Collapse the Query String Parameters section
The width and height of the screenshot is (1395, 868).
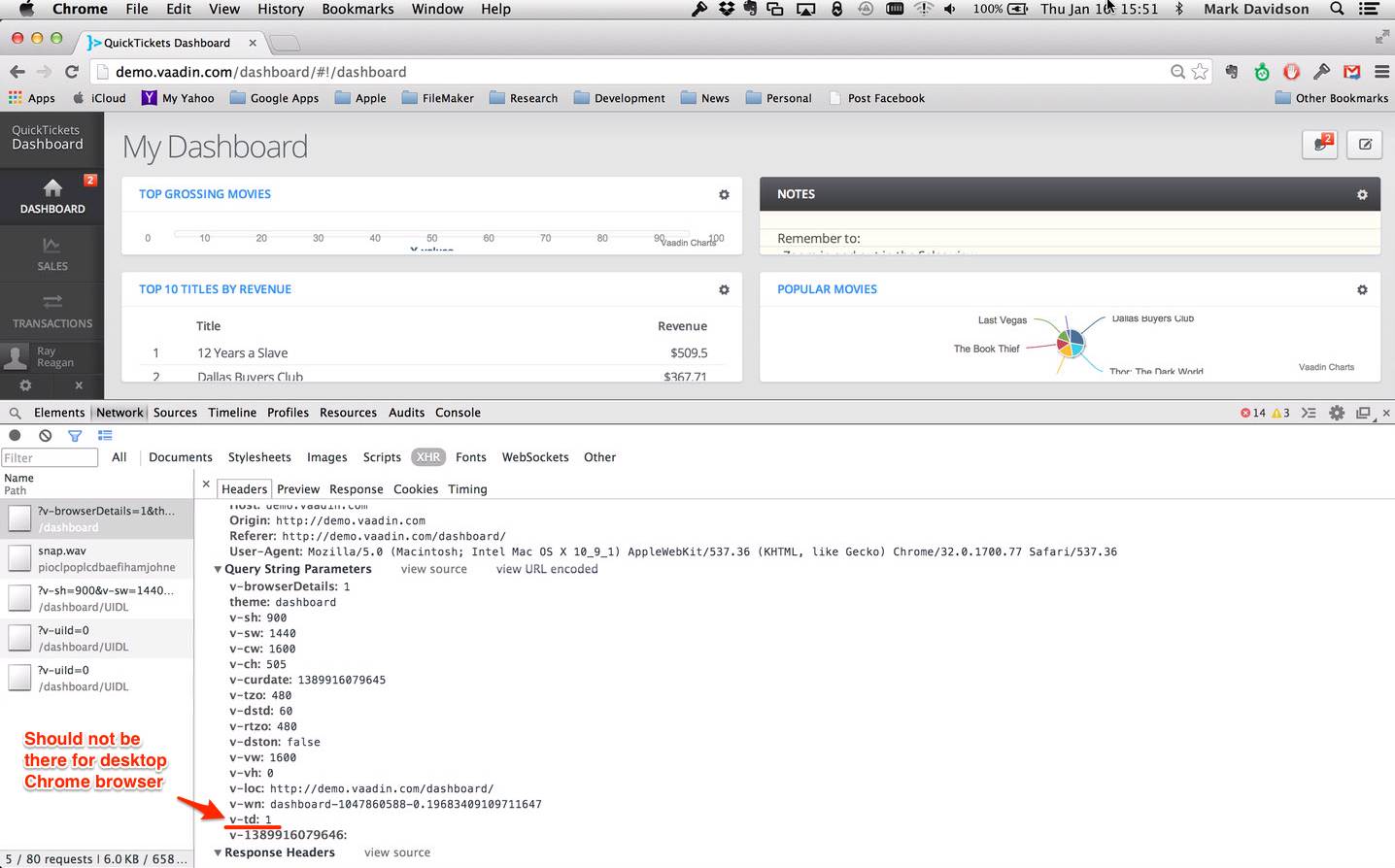[x=218, y=569]
